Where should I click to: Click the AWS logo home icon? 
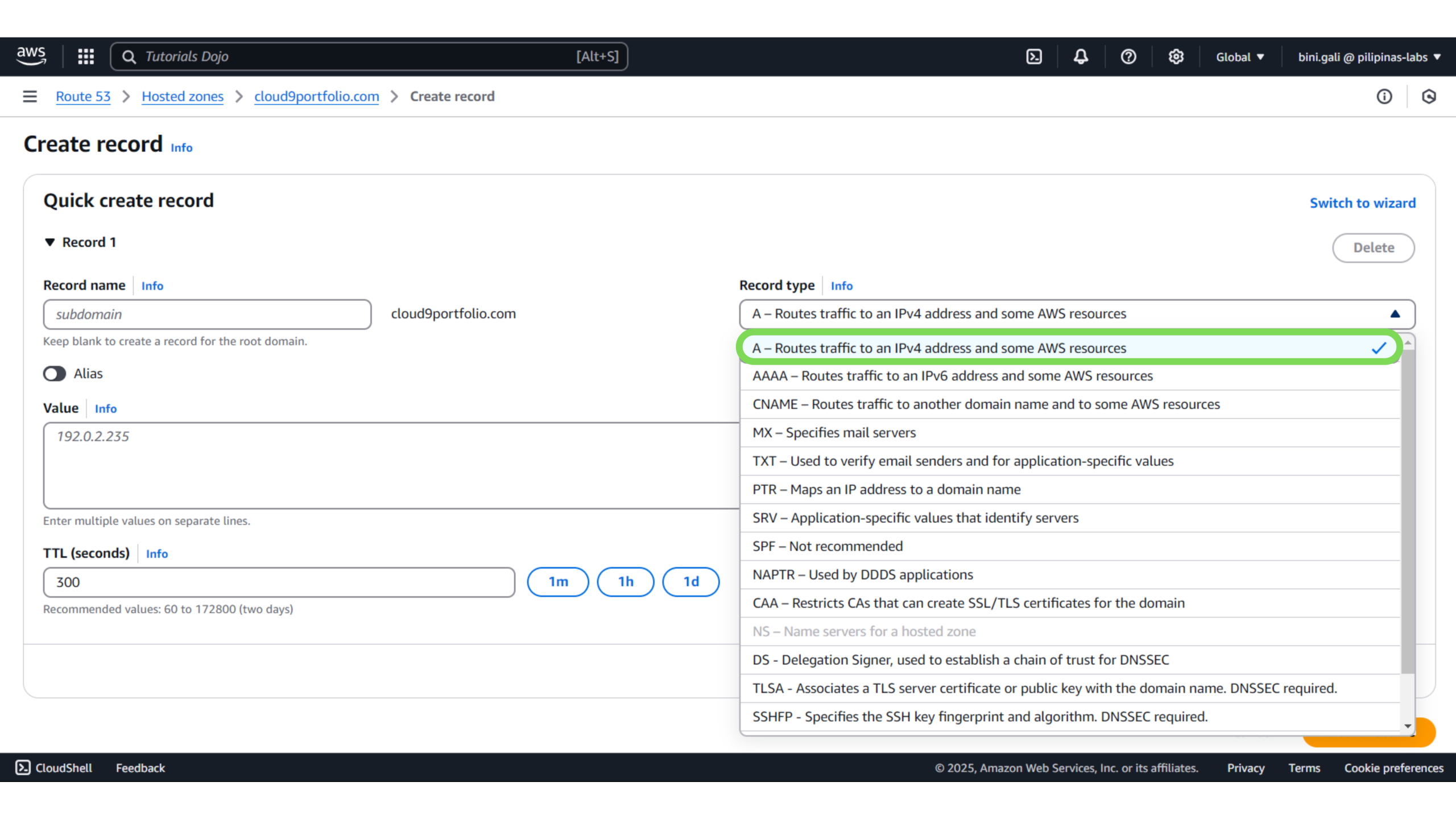pyautogui.click(x=31, y=56)
